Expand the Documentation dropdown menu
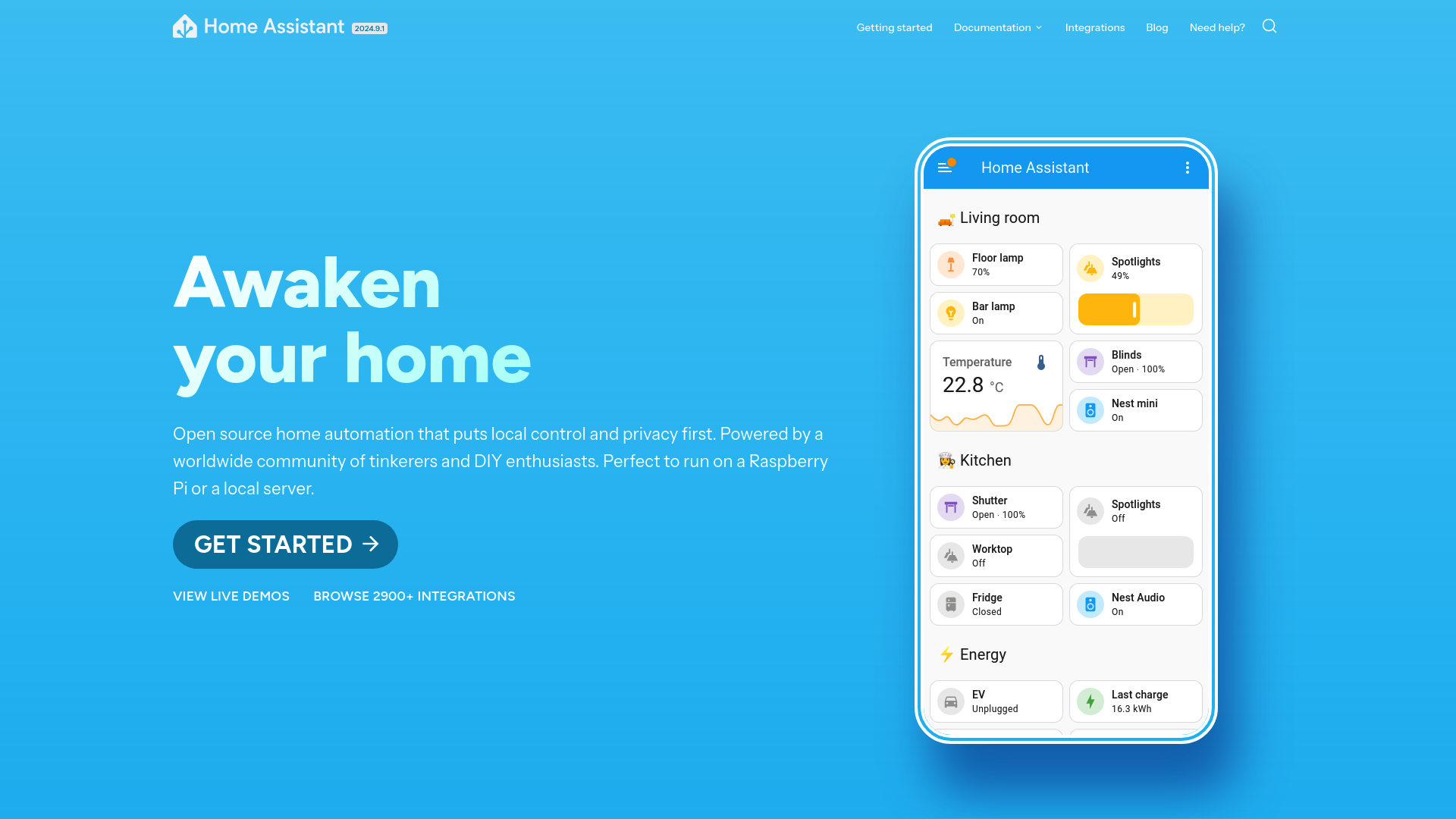 pos(998,27)
